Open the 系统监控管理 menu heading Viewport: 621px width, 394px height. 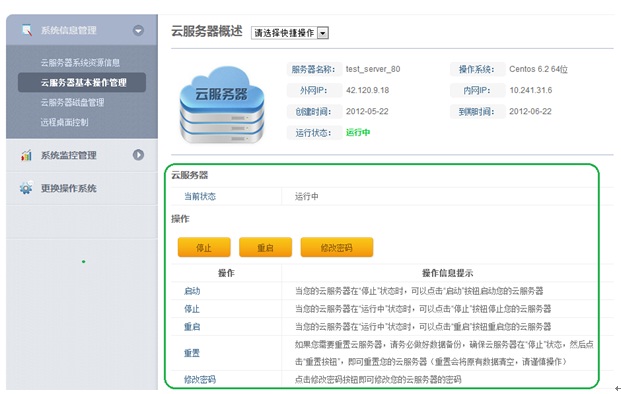tap(69, 155)
